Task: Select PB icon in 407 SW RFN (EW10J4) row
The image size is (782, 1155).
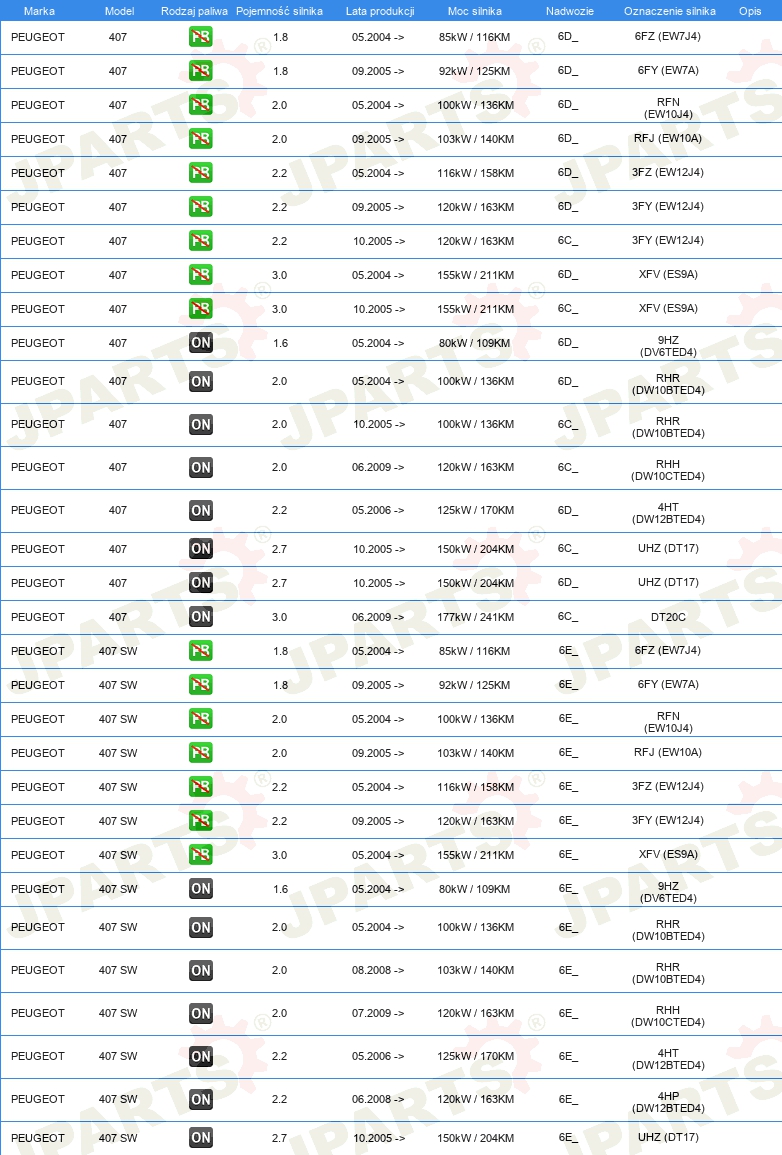Action: pyautogui.click(x=200, y=719)
